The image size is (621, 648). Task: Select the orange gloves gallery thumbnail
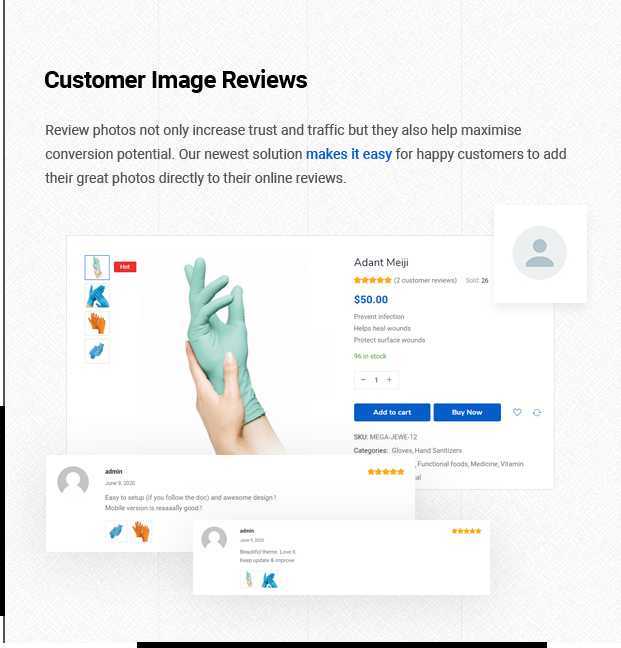pyautogui.click(x=97, y=323)
